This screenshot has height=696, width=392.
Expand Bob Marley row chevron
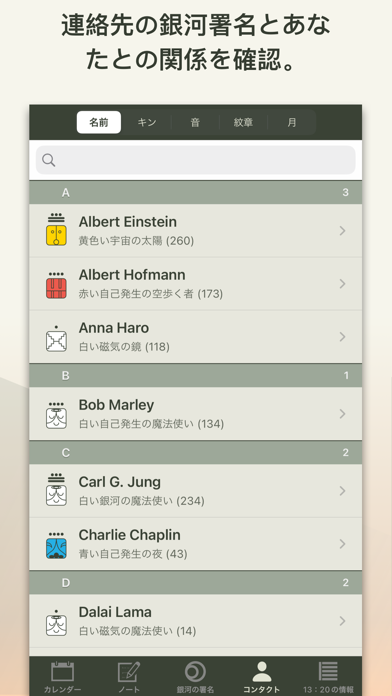[x=342, y=414]
